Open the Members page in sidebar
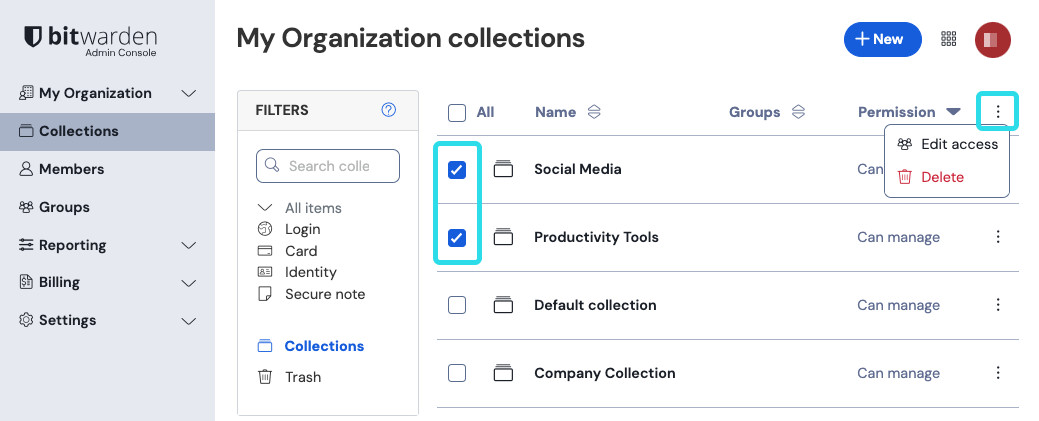The image size is (1039, 421). (x=71, y=169)
